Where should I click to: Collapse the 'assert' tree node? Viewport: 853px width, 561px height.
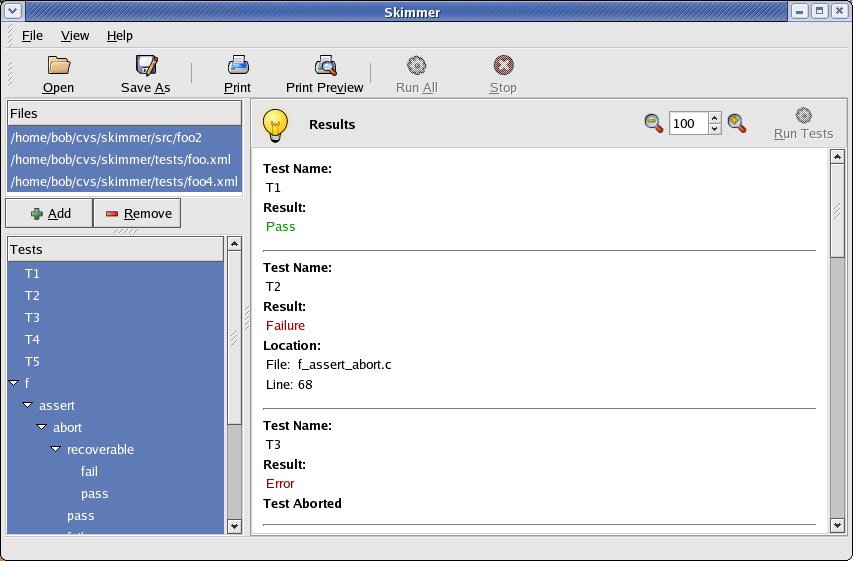[28, 406]
